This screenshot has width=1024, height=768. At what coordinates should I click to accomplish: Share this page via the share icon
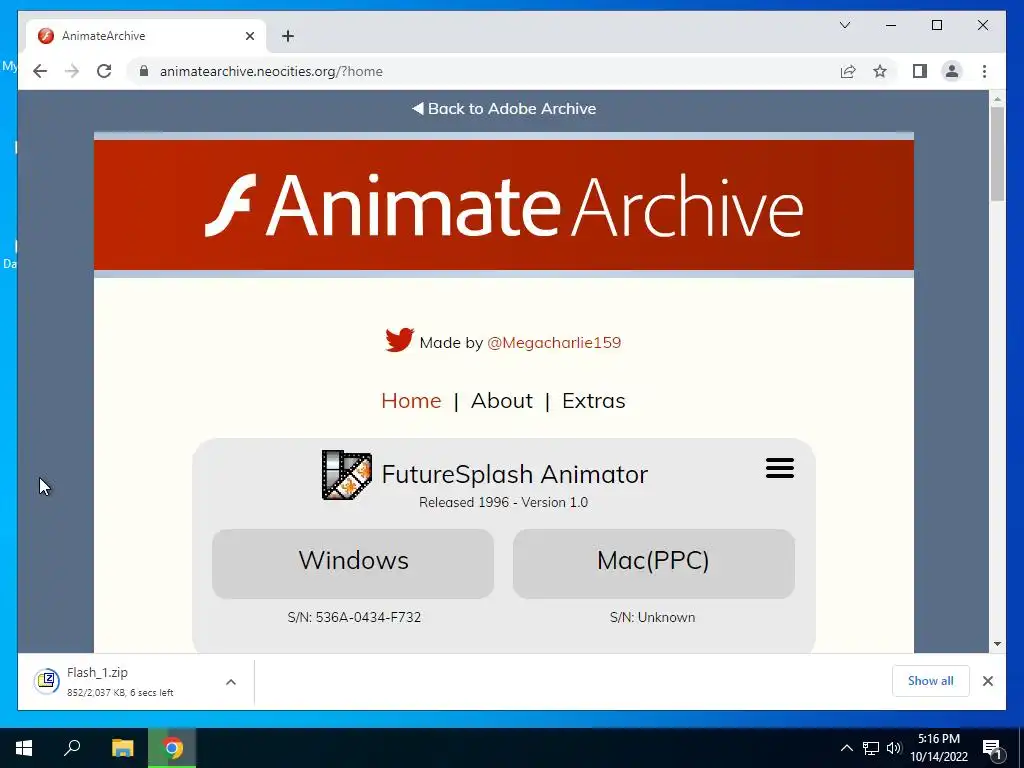pos(848,71)
